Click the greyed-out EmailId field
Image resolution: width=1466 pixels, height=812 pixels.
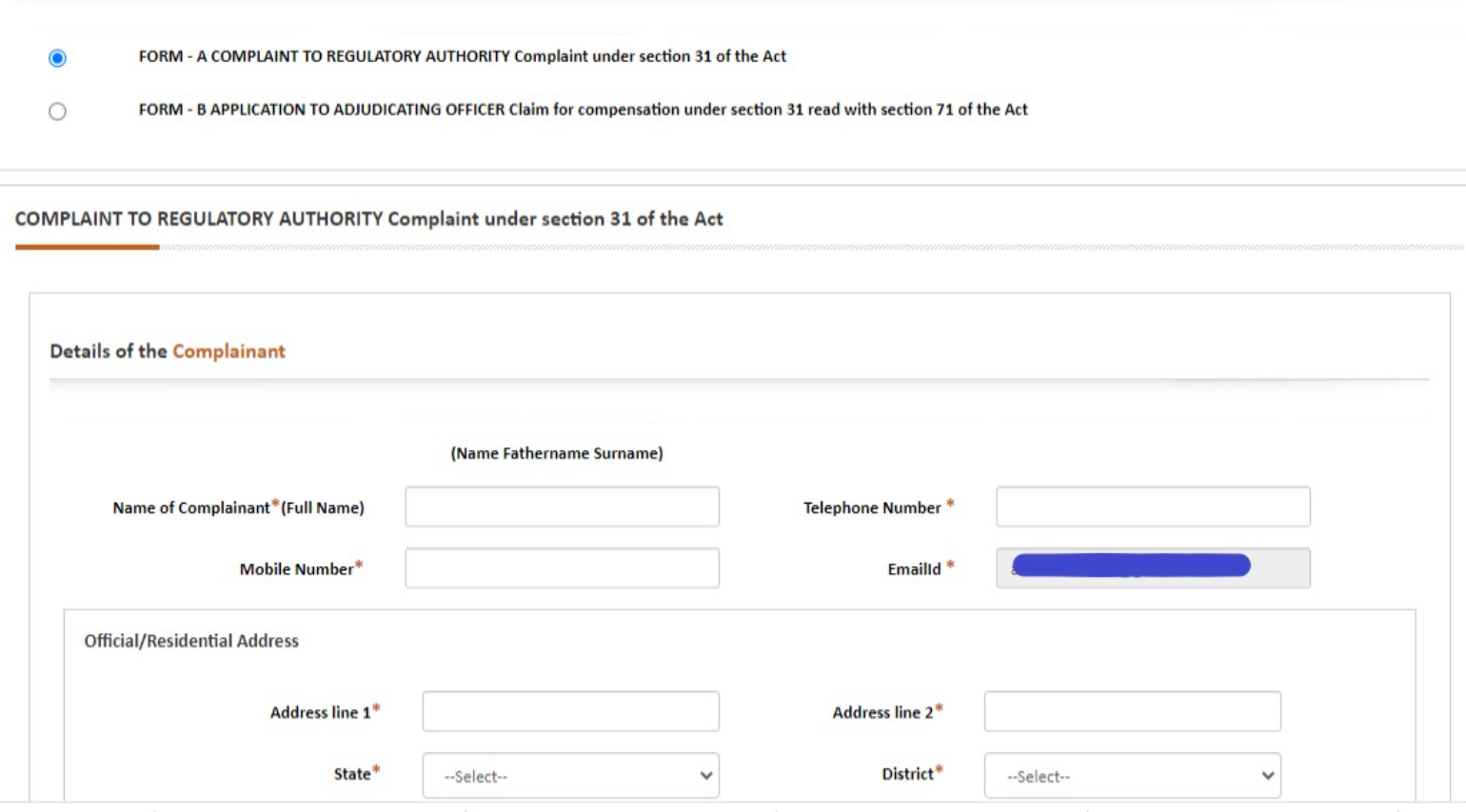[1153, 566]
